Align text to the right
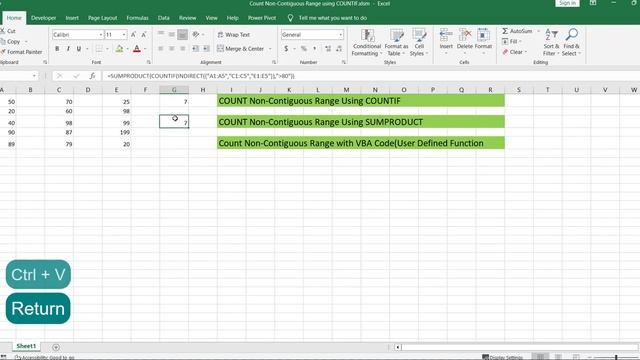 pos(182,49)
